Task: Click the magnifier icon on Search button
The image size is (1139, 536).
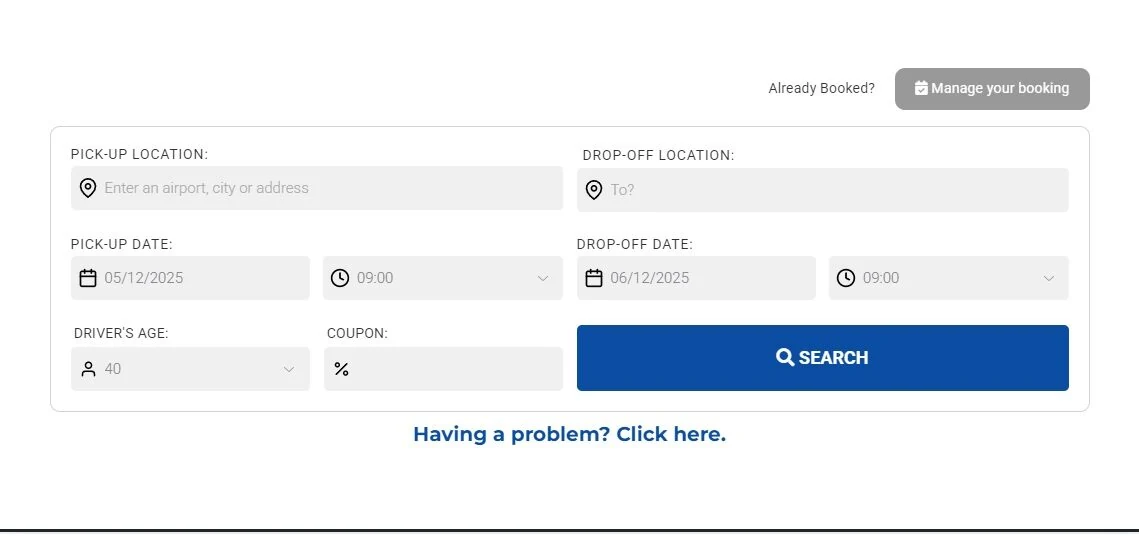Action: click(785, 357)
